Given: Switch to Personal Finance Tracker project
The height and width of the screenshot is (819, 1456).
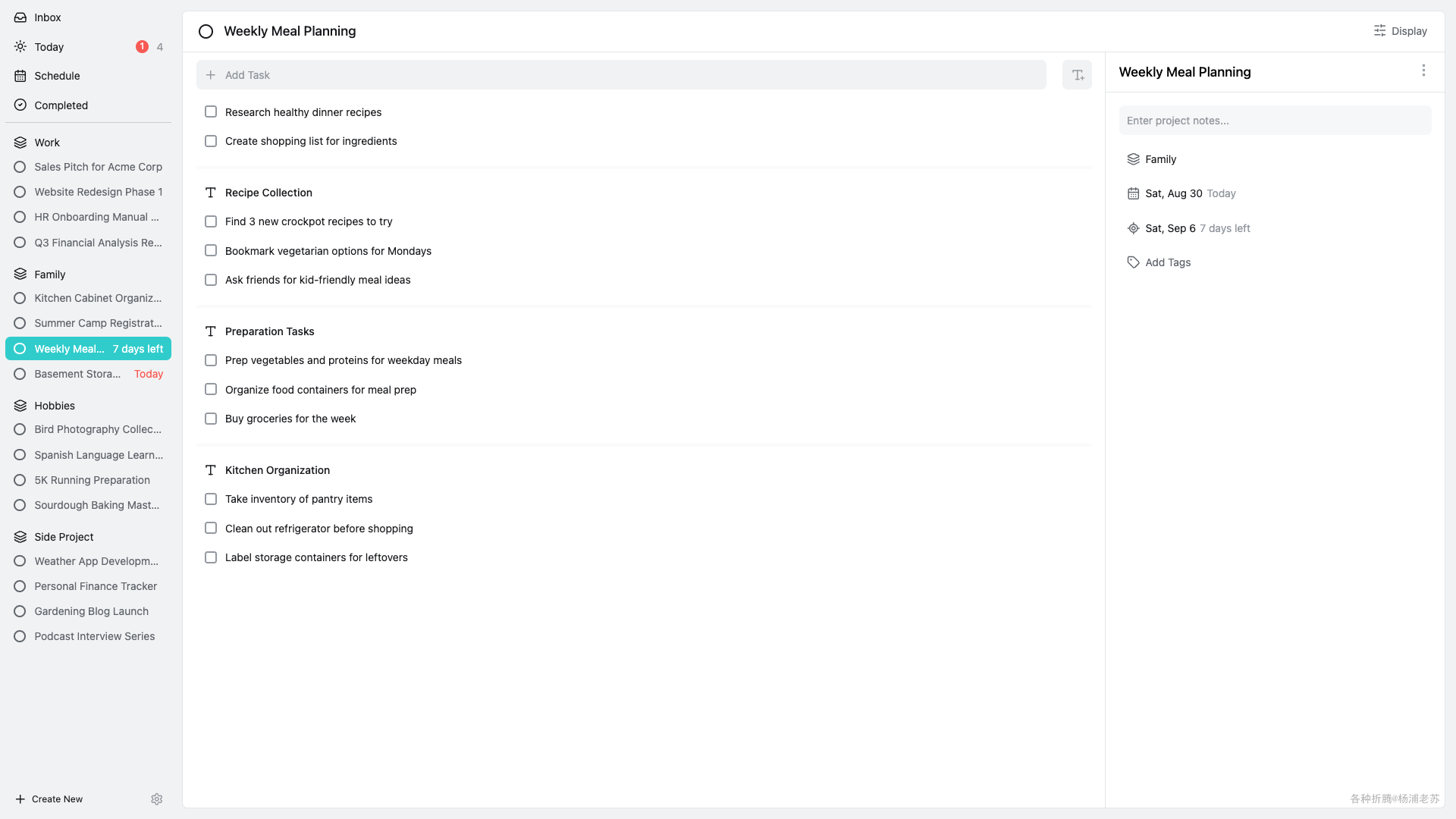Looking at the screenshot, I should (x=96, y=586).
